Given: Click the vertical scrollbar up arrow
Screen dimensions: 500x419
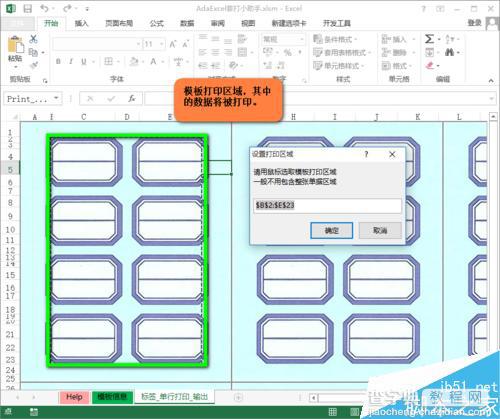Looking at the screenshot, I should pyautogui.click(x=493, y=116).
